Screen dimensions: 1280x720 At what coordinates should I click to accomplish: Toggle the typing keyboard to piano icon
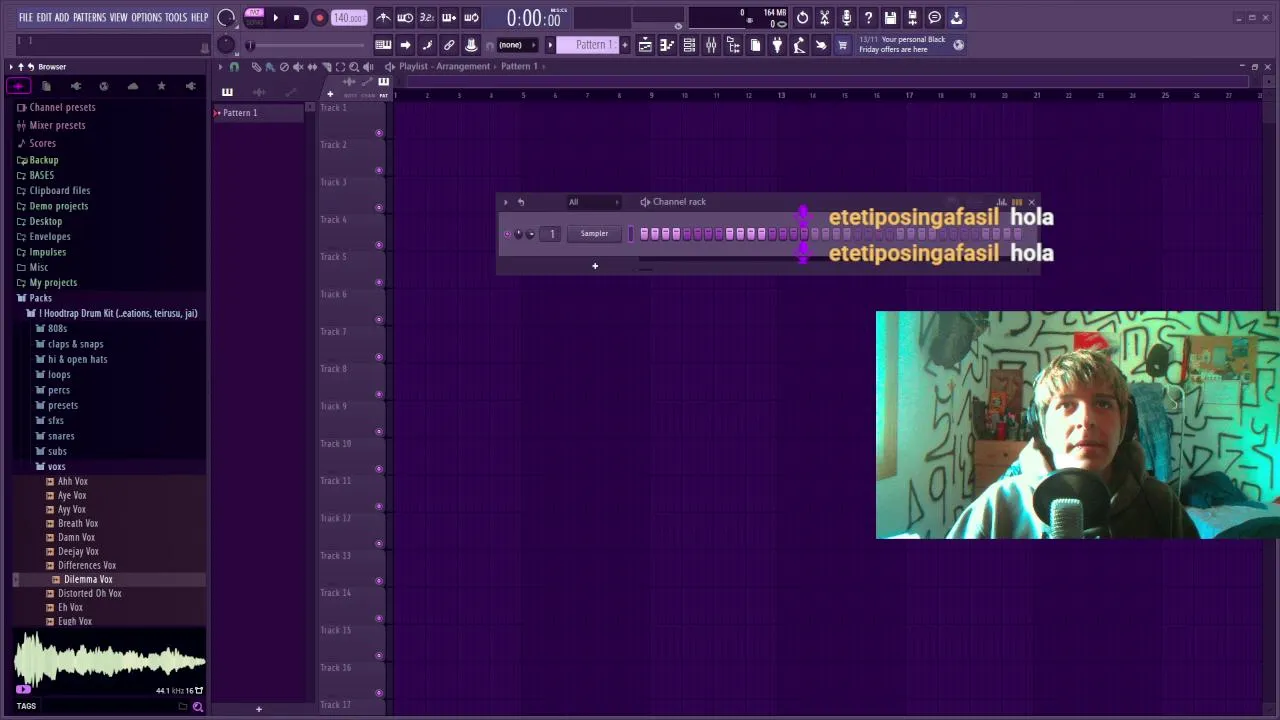click(x=383, y=45)
